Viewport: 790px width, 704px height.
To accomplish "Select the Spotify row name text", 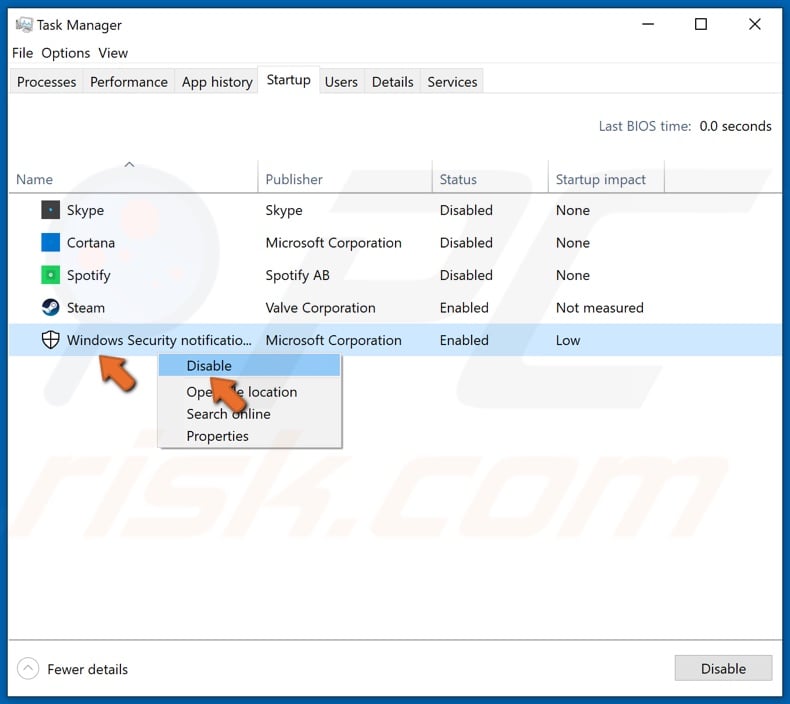I will pos(89,276).
